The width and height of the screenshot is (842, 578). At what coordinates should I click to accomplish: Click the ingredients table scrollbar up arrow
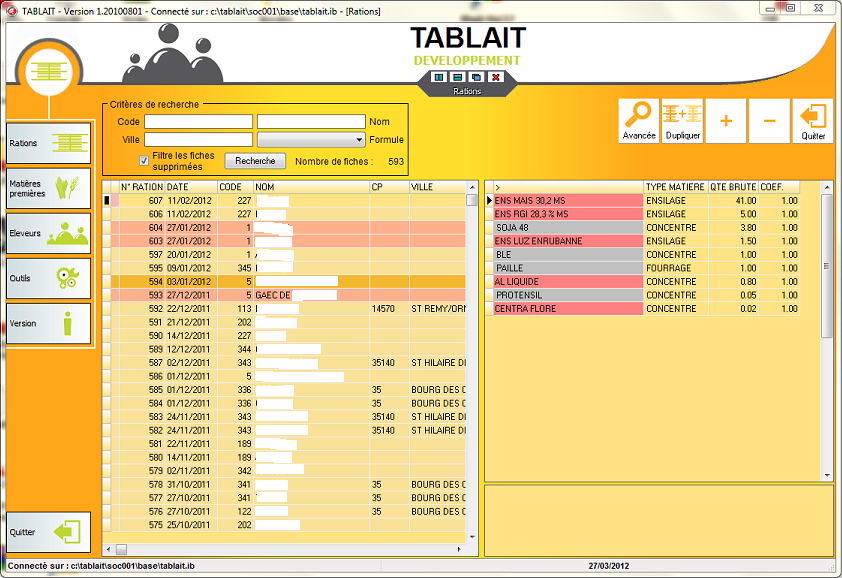(x=827, y=187)
